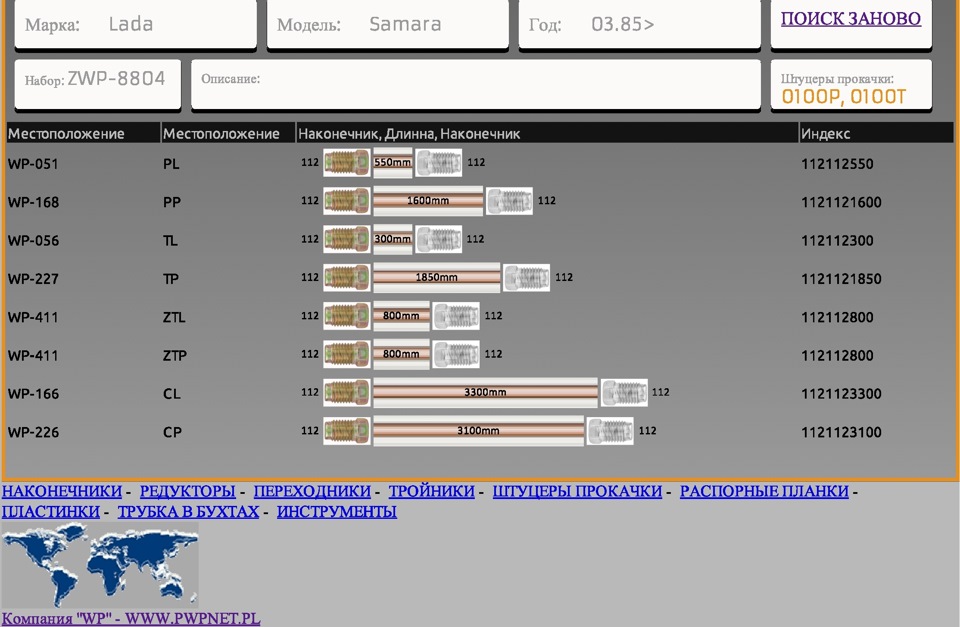Click the ПОИСК ЗАНОВО link
960x627 pixels.
(x=851, y=19)
